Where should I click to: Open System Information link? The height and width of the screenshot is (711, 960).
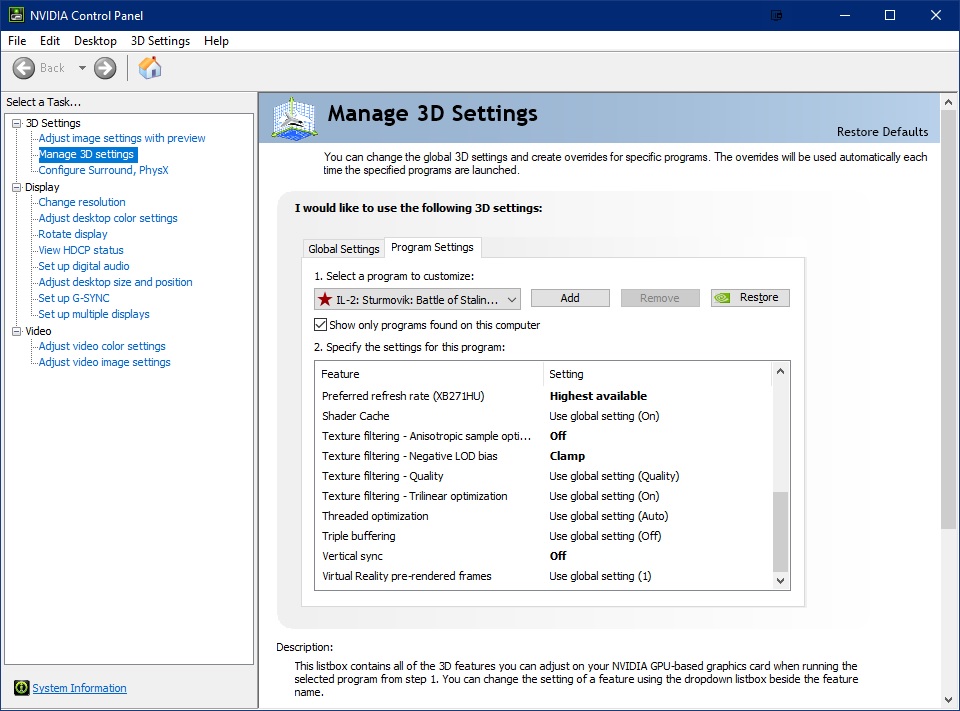coord(80,688)
